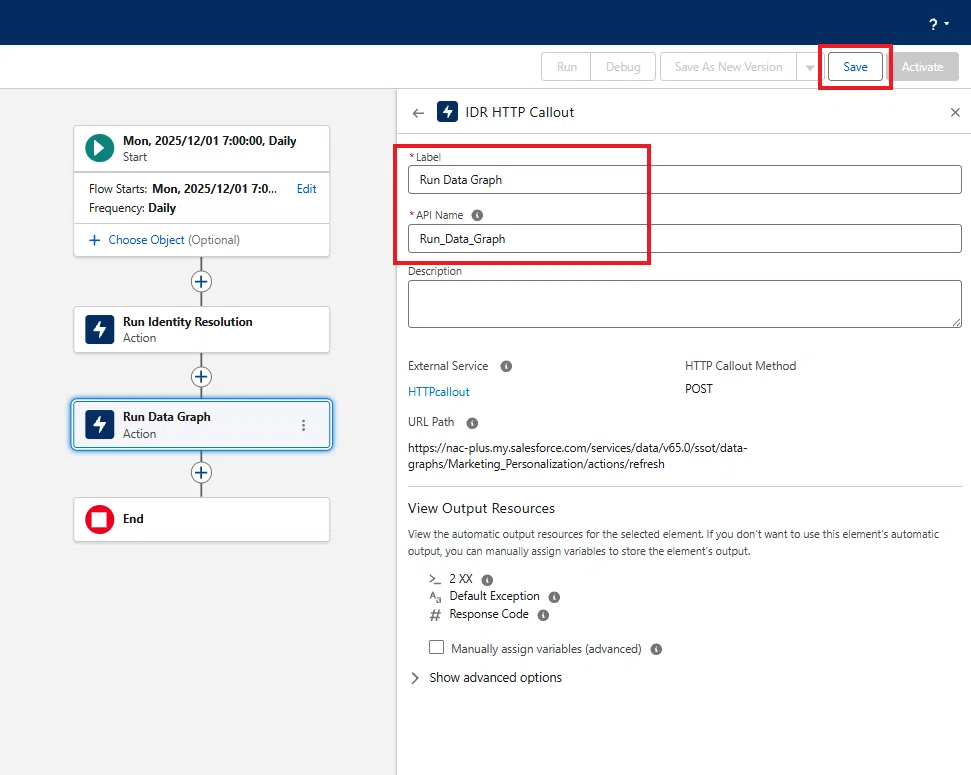The width and height of the screenshot is (971, 775).
Task: Enable Manually assign variables (advanced)
Action: [437, 647]
